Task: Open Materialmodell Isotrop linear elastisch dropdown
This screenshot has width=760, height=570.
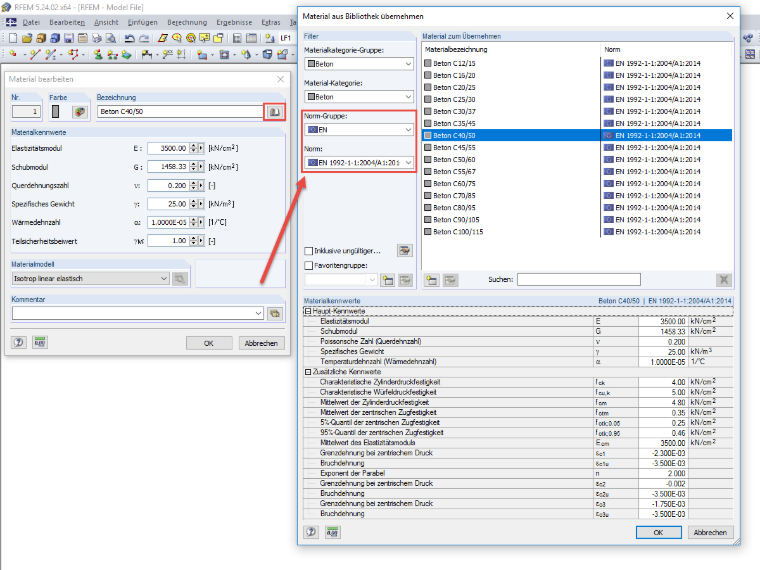Action: pyautogui.click(x=90, y=279)
